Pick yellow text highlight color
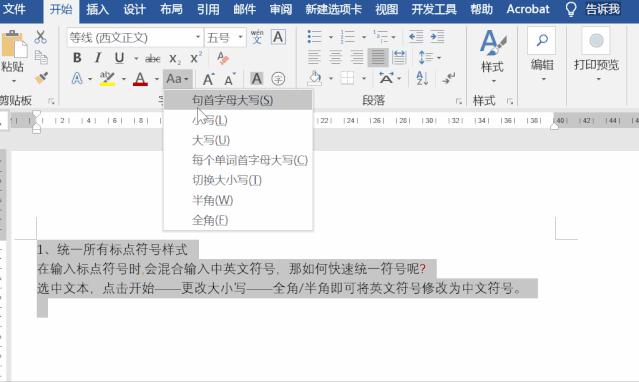Screen dimensions: 639x382 pyautogui.click(x=107, y=78)
